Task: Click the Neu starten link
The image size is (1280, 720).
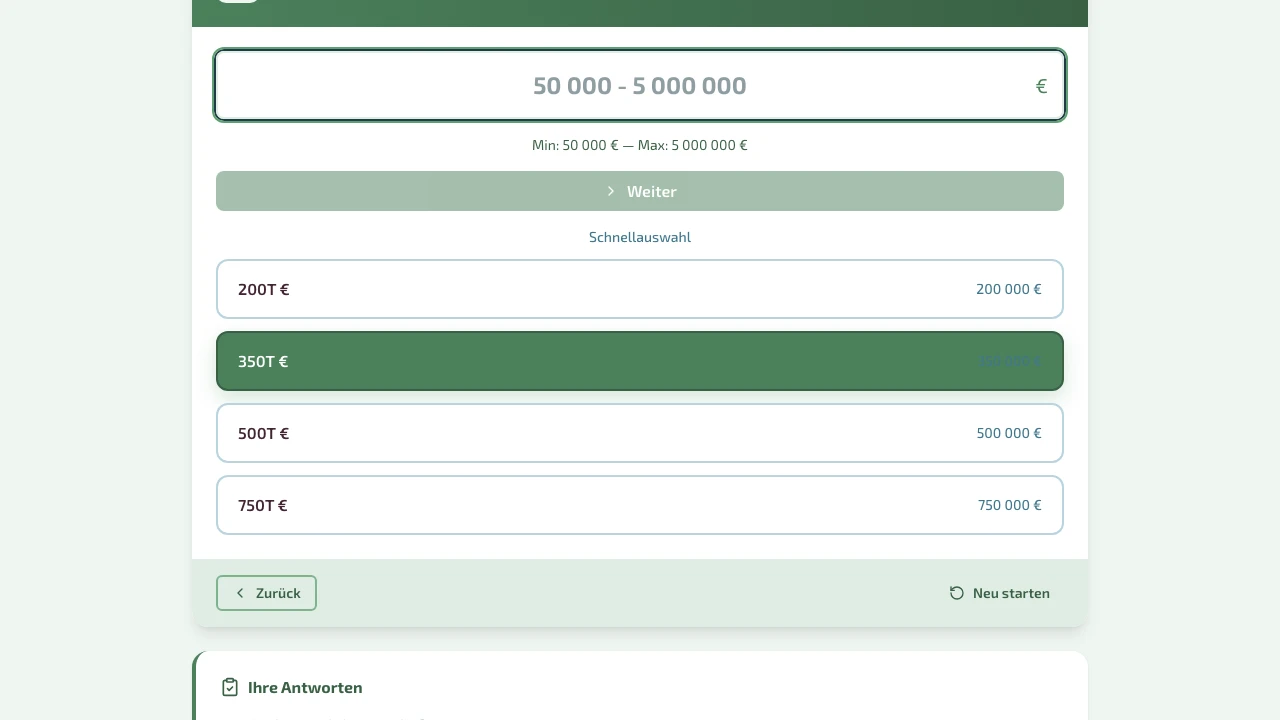Action: pyautogui.click(x=1010, y=593)
